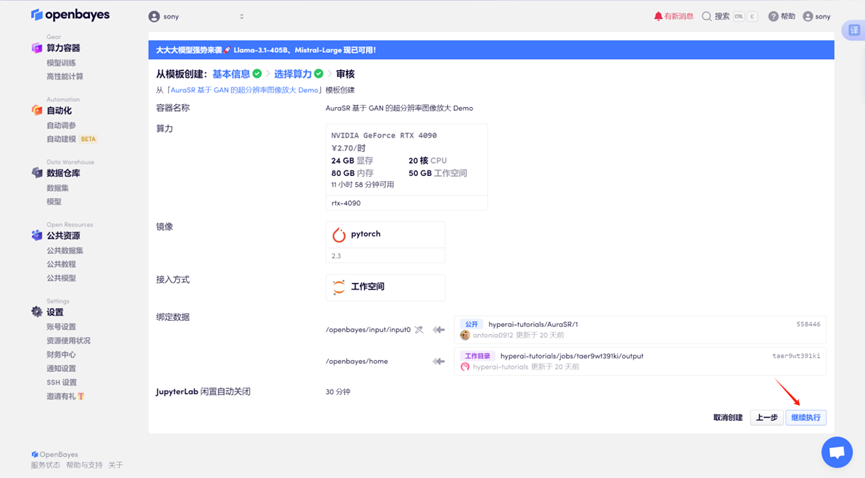Image resolution: width=865 pixels, height=478 pixels.
Task: Click the 继续执行 button
Action: click(806, 417)
